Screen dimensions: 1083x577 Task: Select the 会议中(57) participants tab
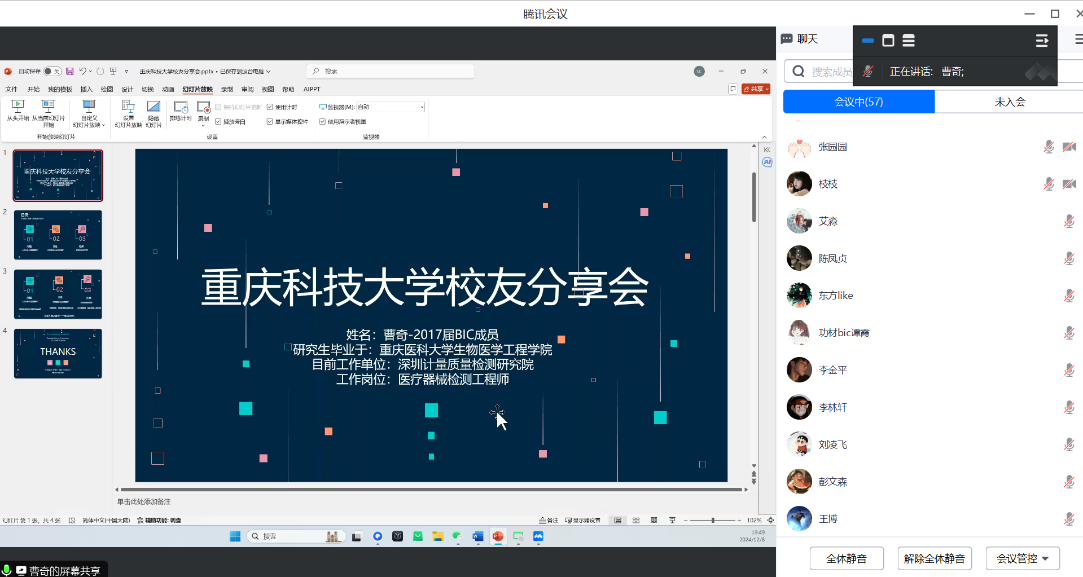pyautogui.click(x=859, y=102)
